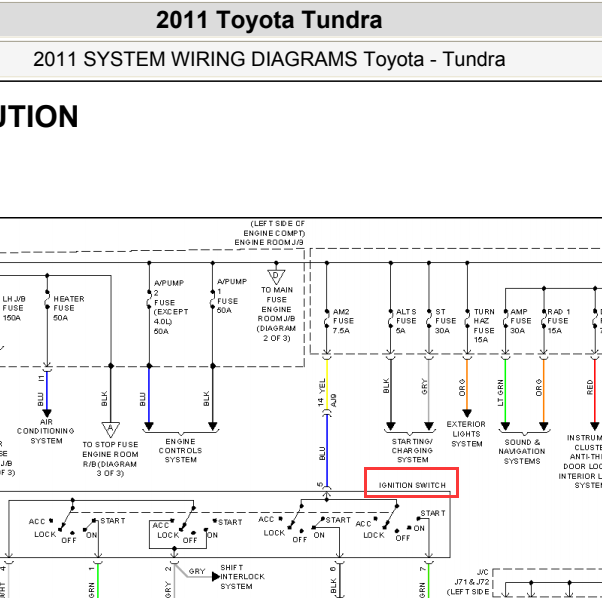Click the 'LT GRN' wire label
This screenshot has height=598, width=602.
point(500,393)
